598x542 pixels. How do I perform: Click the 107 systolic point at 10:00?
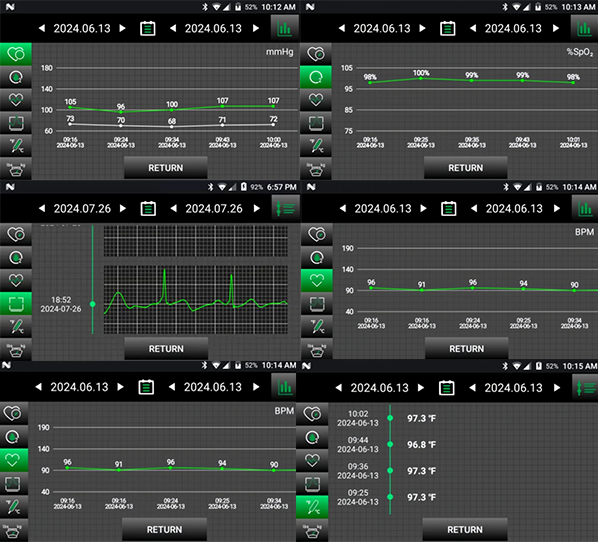273,106
